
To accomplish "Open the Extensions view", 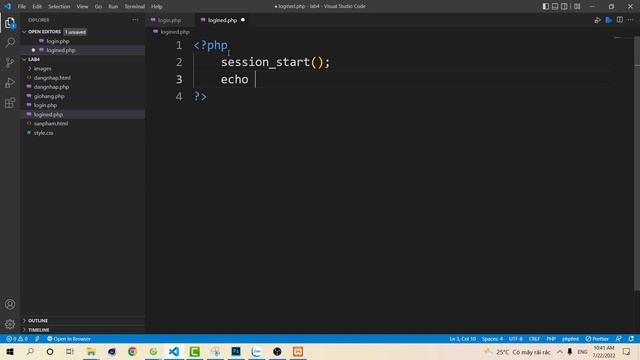I will [10, 102].
